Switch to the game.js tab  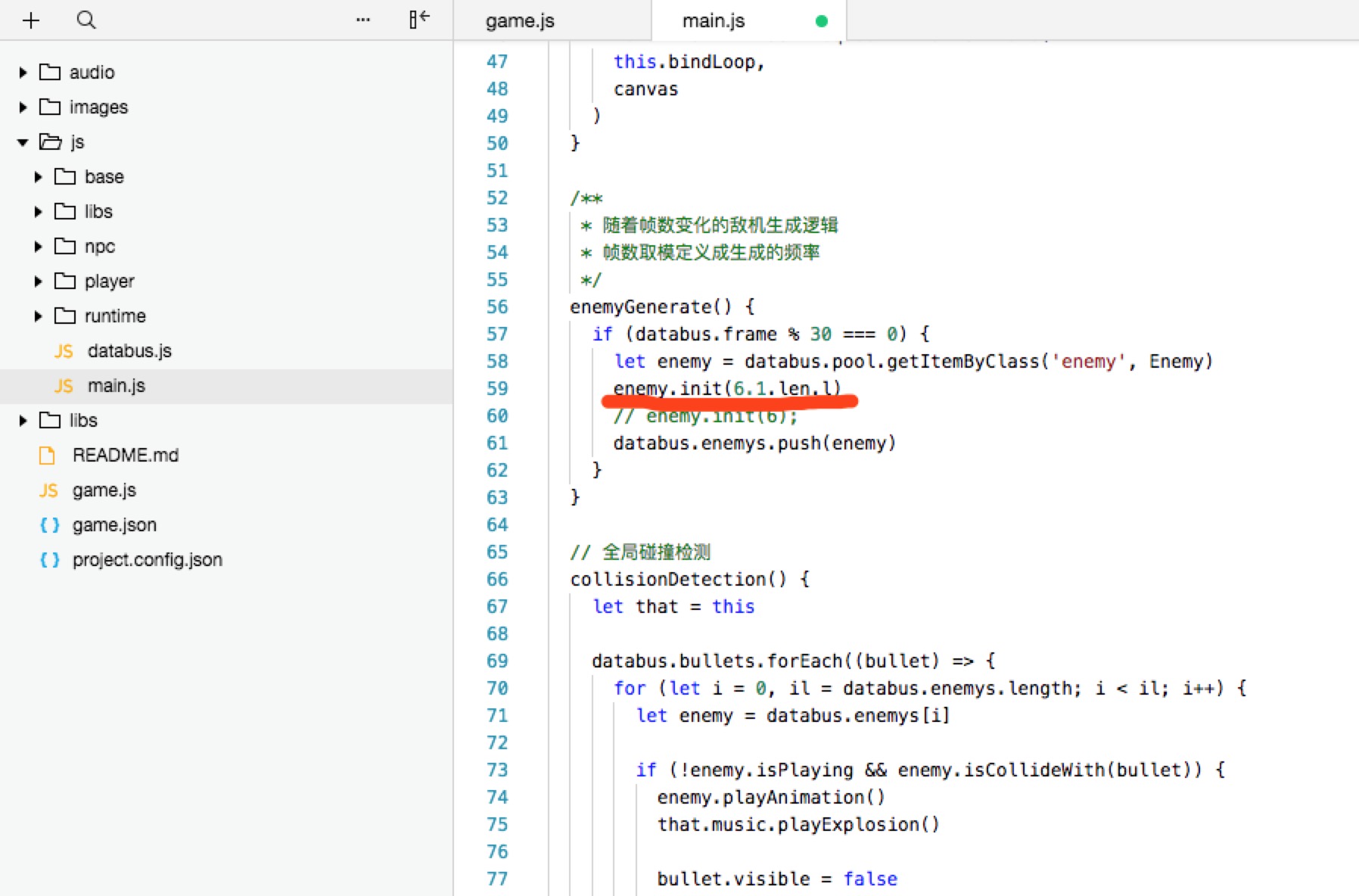(520, 21)
